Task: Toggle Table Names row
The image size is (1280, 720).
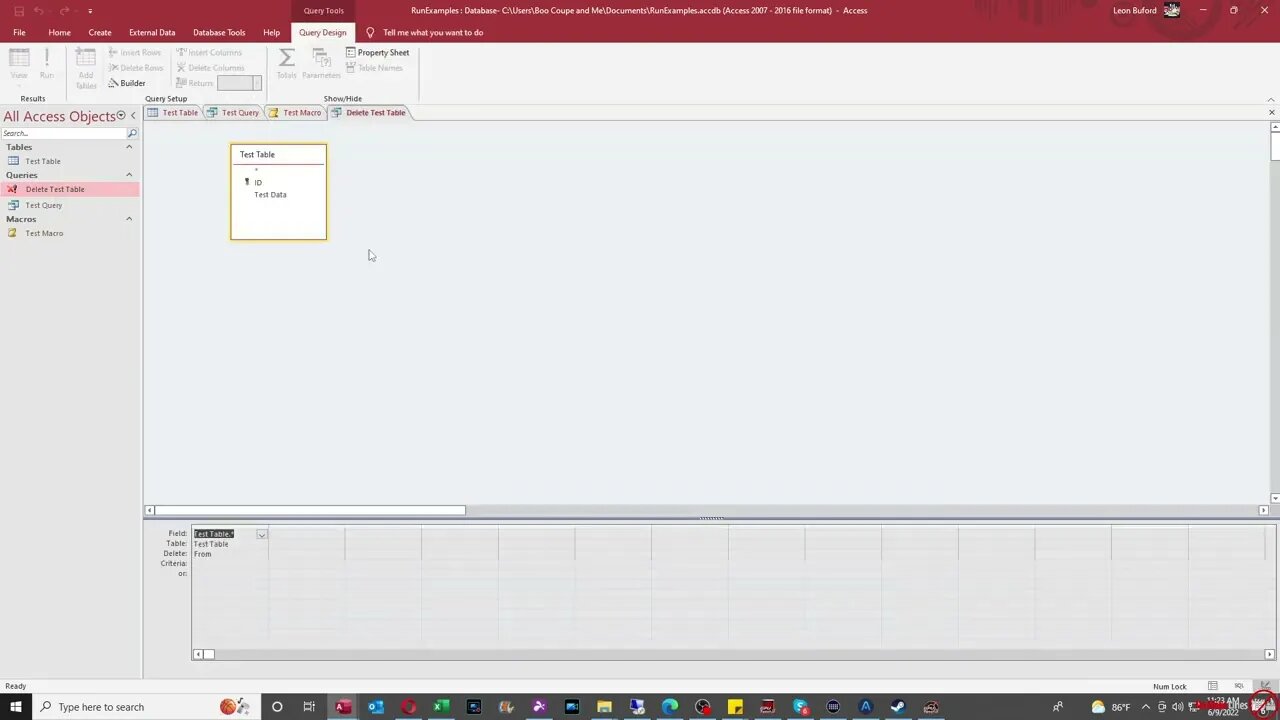Action: 374,68
